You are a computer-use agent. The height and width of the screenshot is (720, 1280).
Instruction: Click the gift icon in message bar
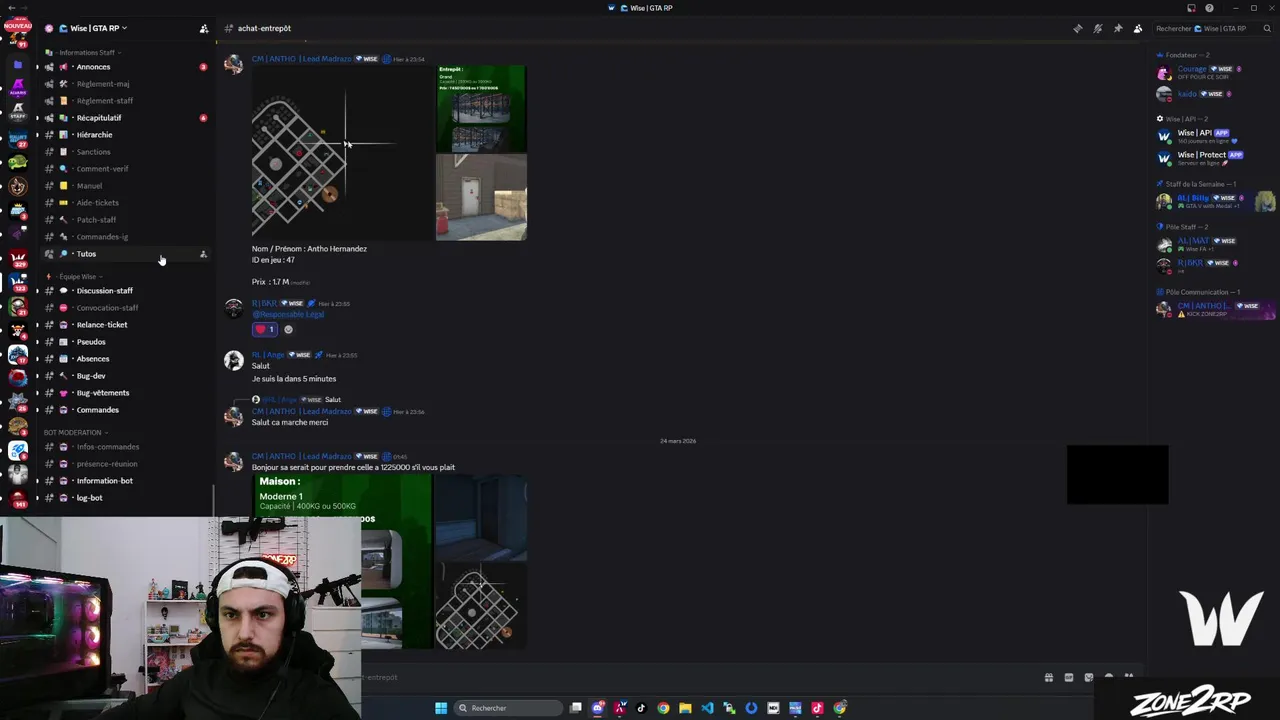pos(1049,677)
